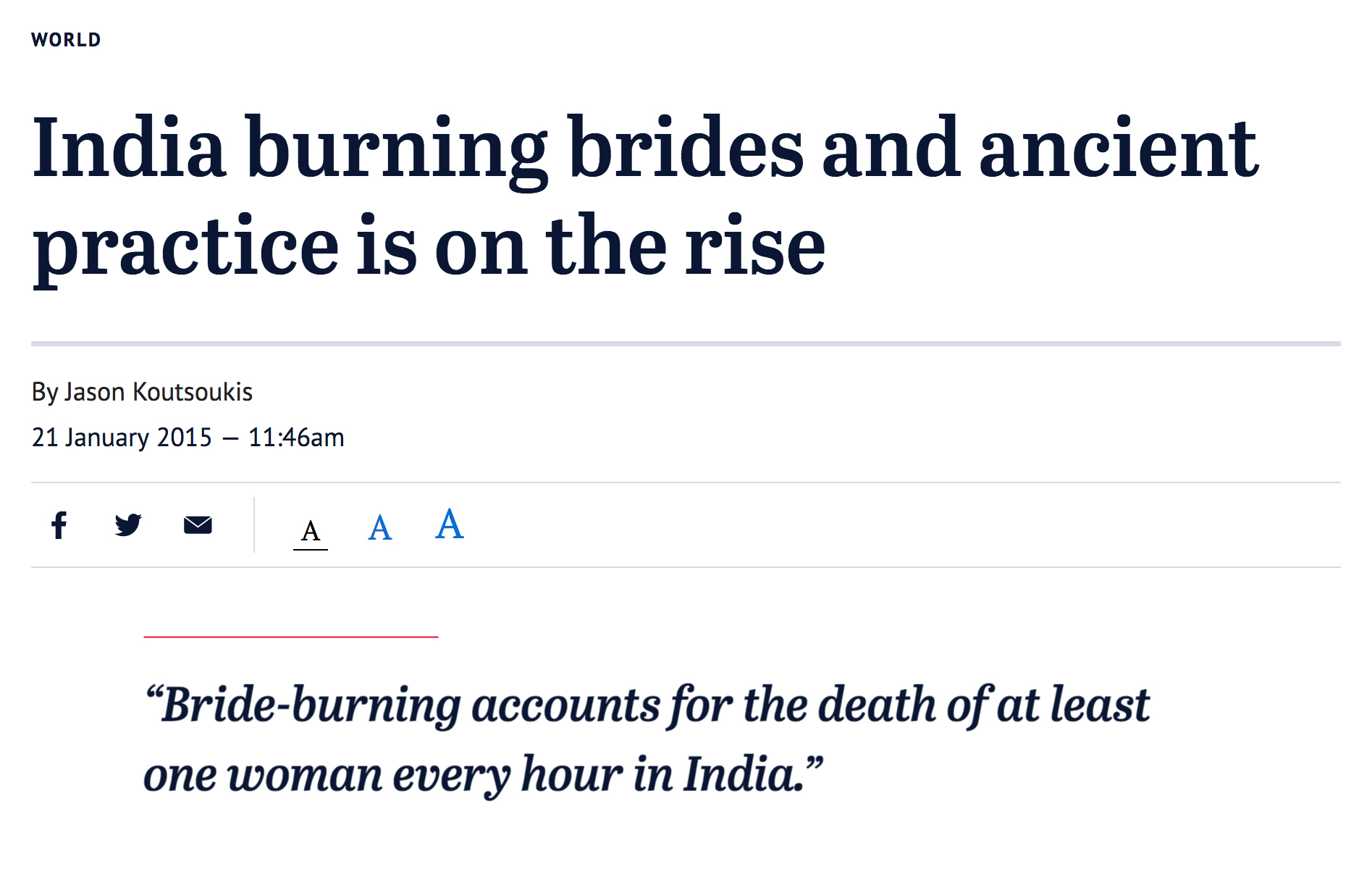Click the 11:46am publication time
The image size is (1372, 870).
[296, 438]
